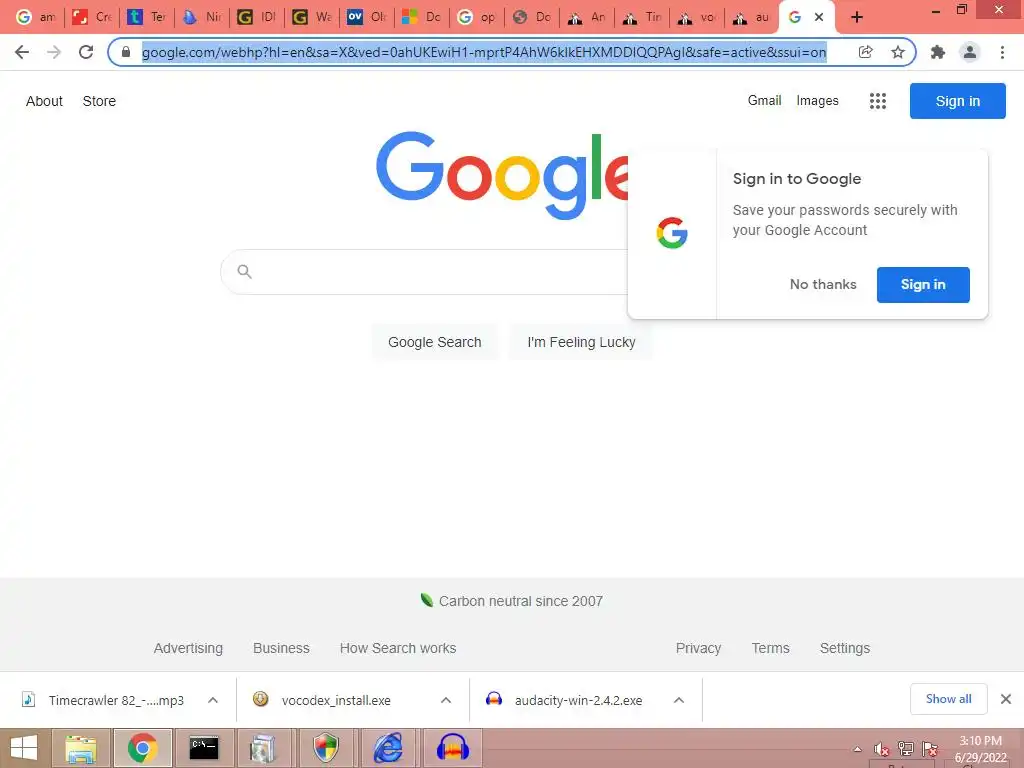Open the Chrome profile avatar

[x=970, y=52]
